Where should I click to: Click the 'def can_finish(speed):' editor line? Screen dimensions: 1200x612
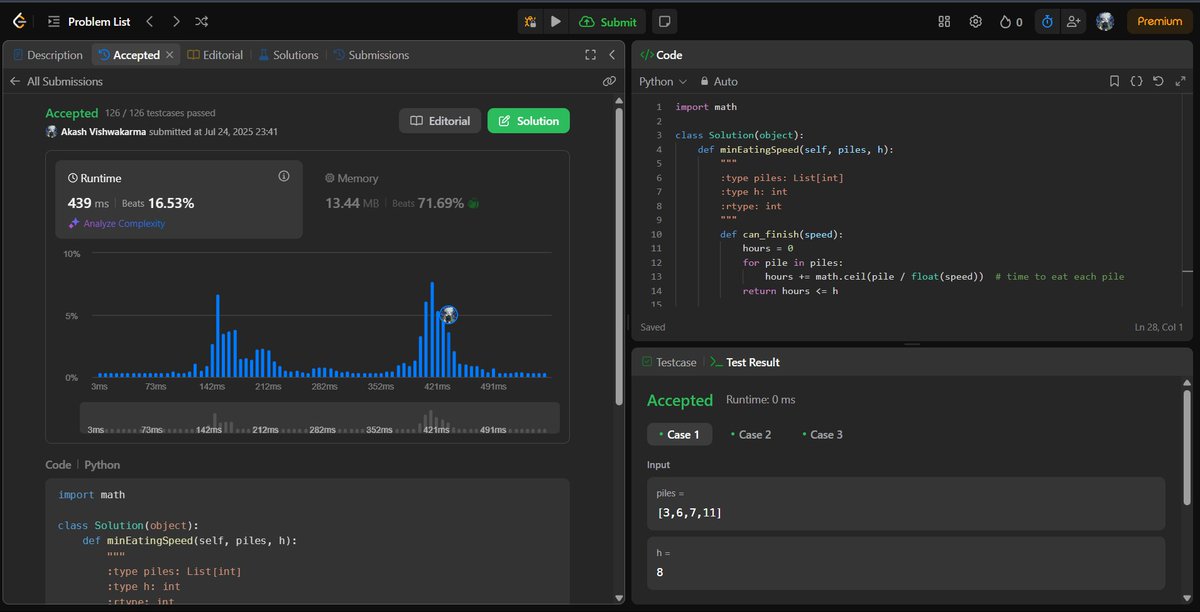click(782, 234)
